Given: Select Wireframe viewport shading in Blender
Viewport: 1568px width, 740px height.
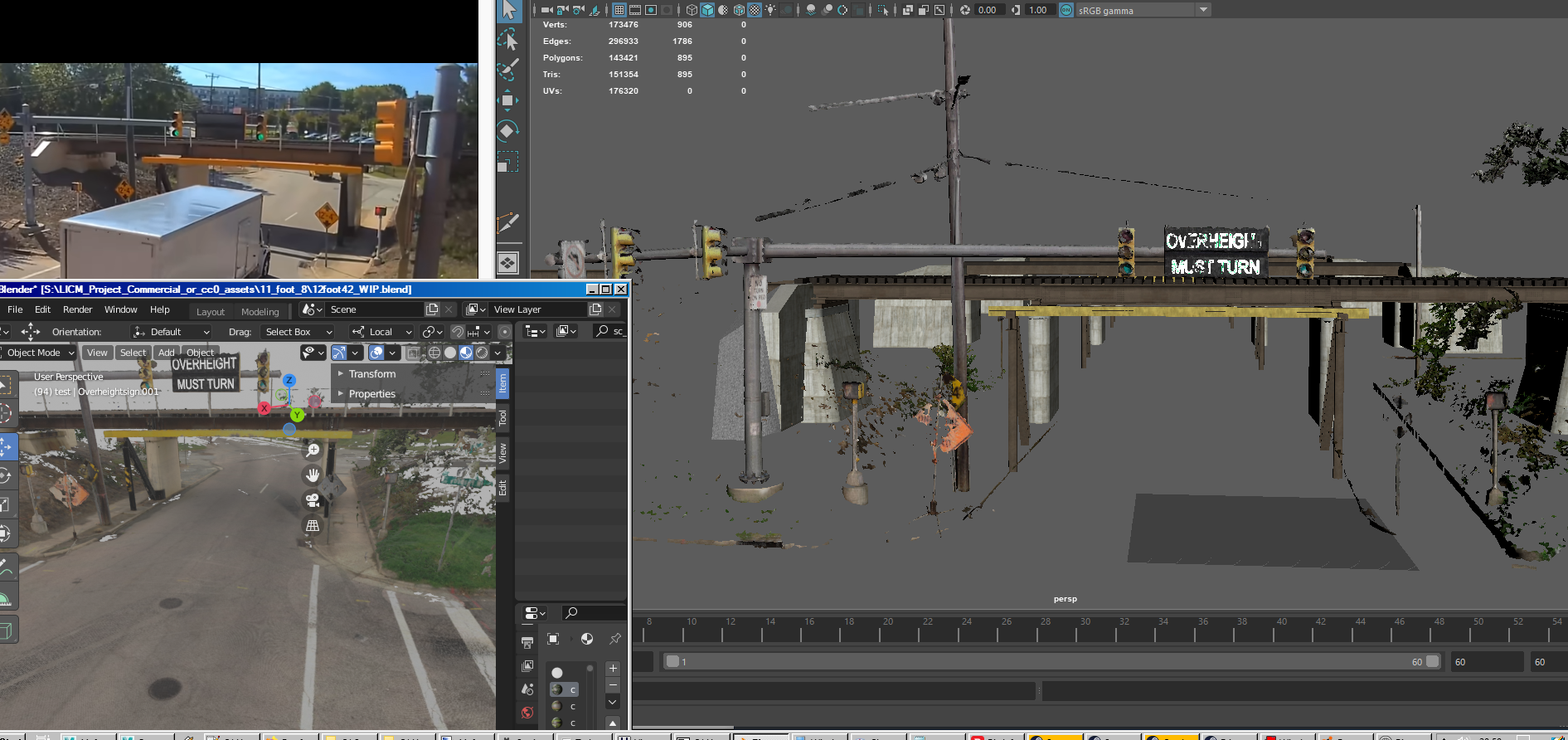Looking at the screenshot, I should 434,353.
